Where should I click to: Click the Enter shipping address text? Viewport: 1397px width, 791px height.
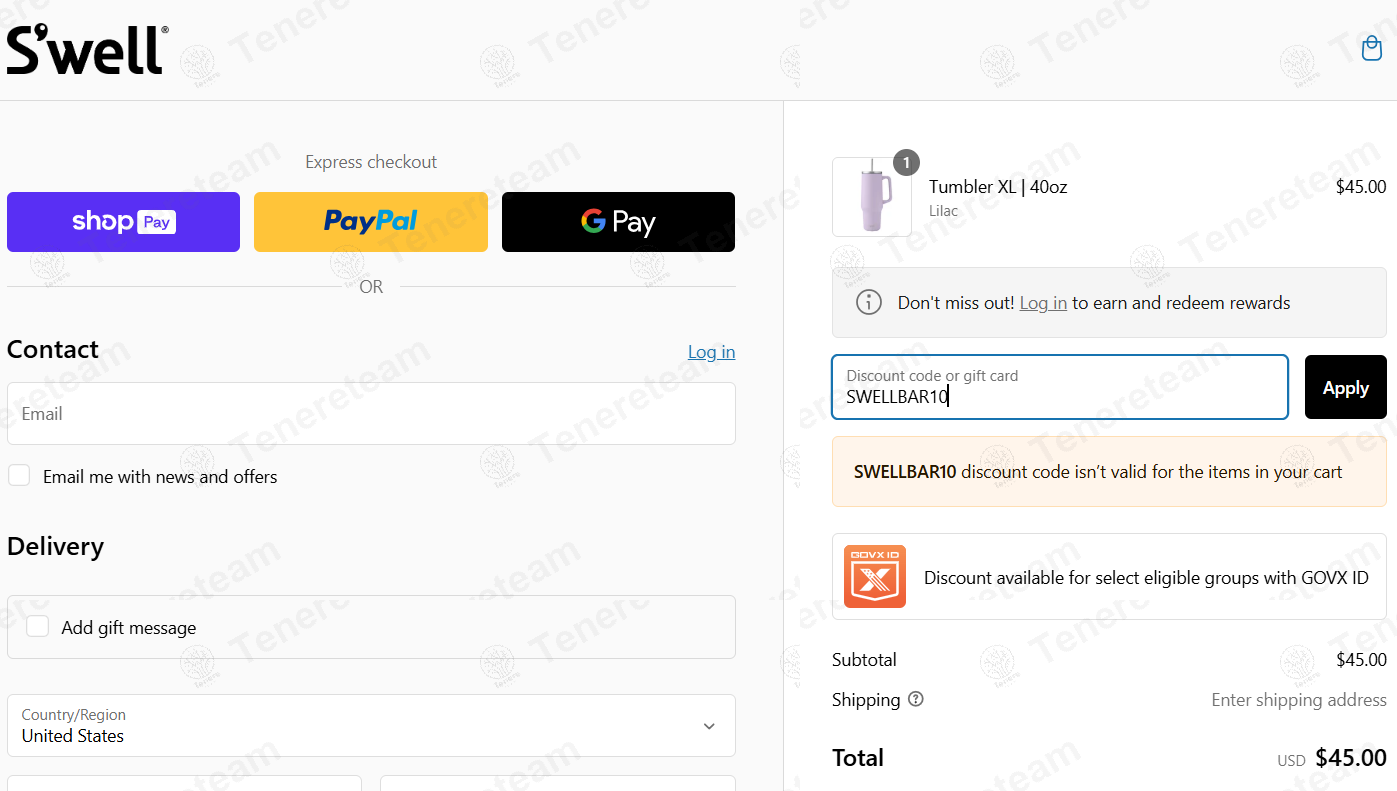1299,700
